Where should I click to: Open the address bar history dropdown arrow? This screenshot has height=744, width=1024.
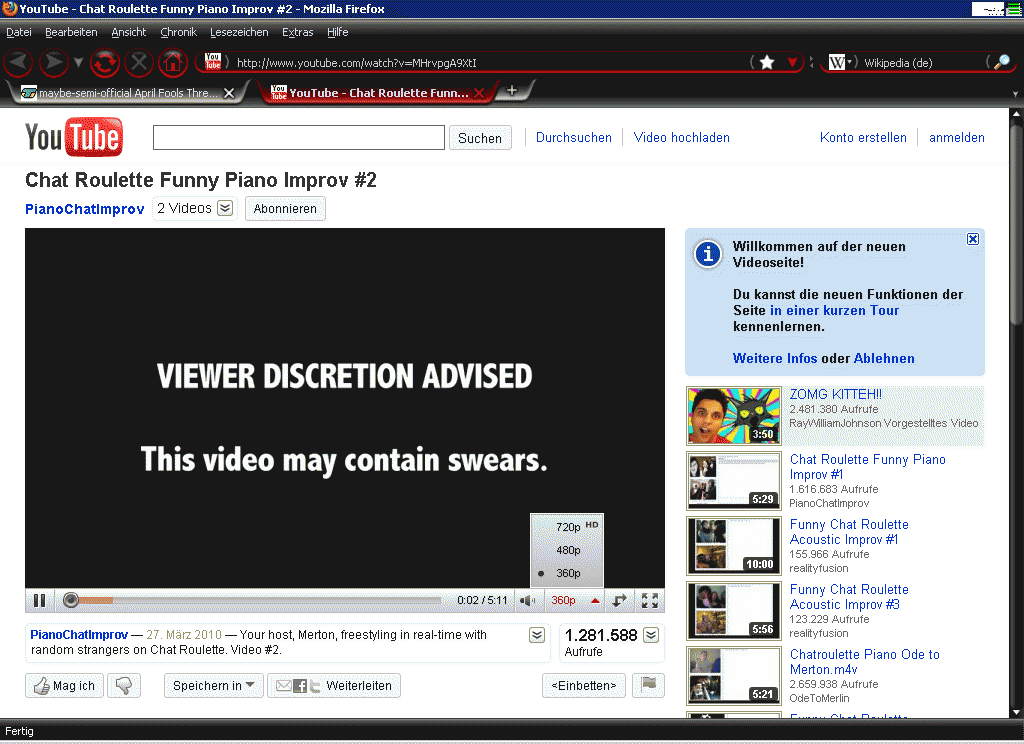coord(793,63)
